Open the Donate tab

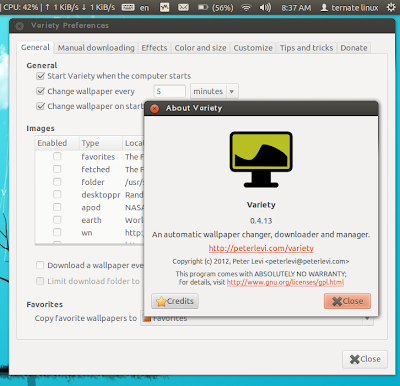(x=354, y=48)
